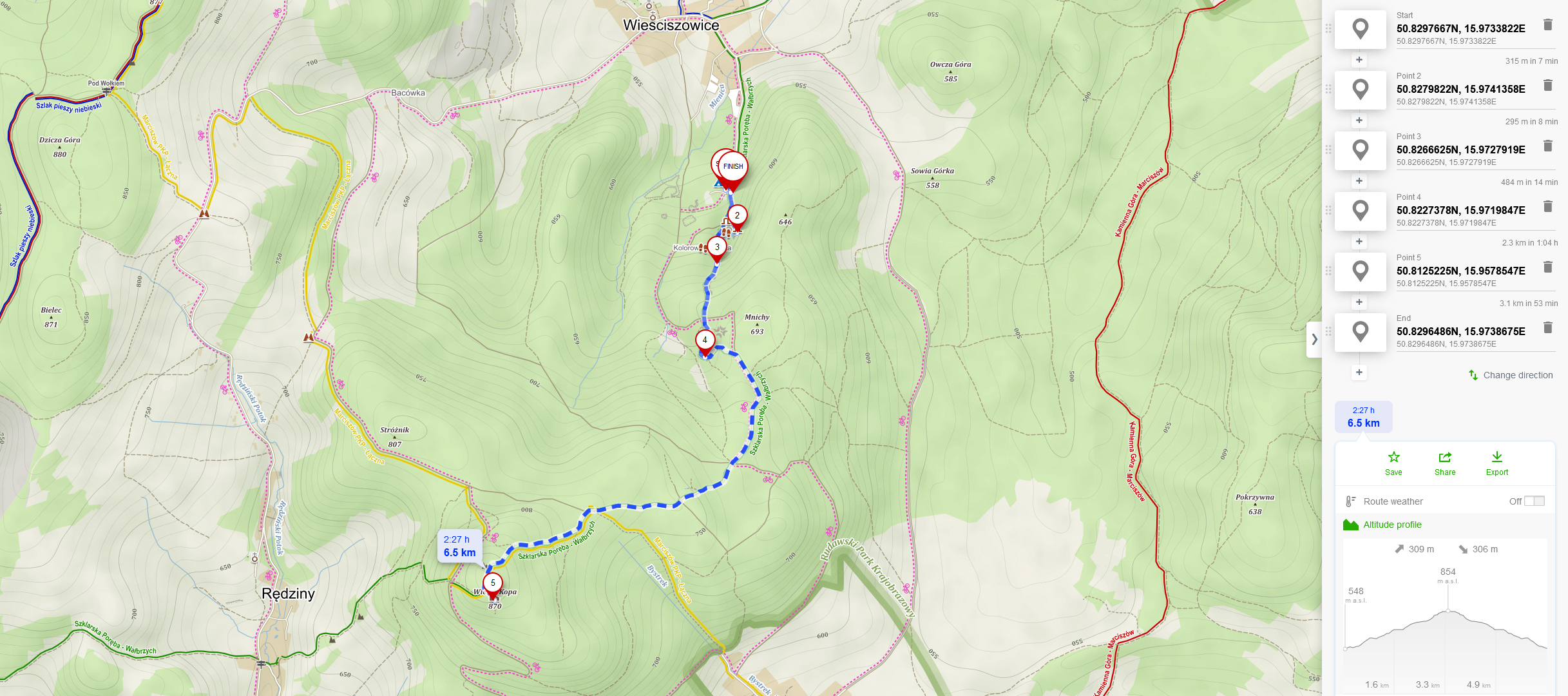Click the FINISH marker on the map
Image resolution: width=1568 pixels, height=696 pixels.
[733, 167]
